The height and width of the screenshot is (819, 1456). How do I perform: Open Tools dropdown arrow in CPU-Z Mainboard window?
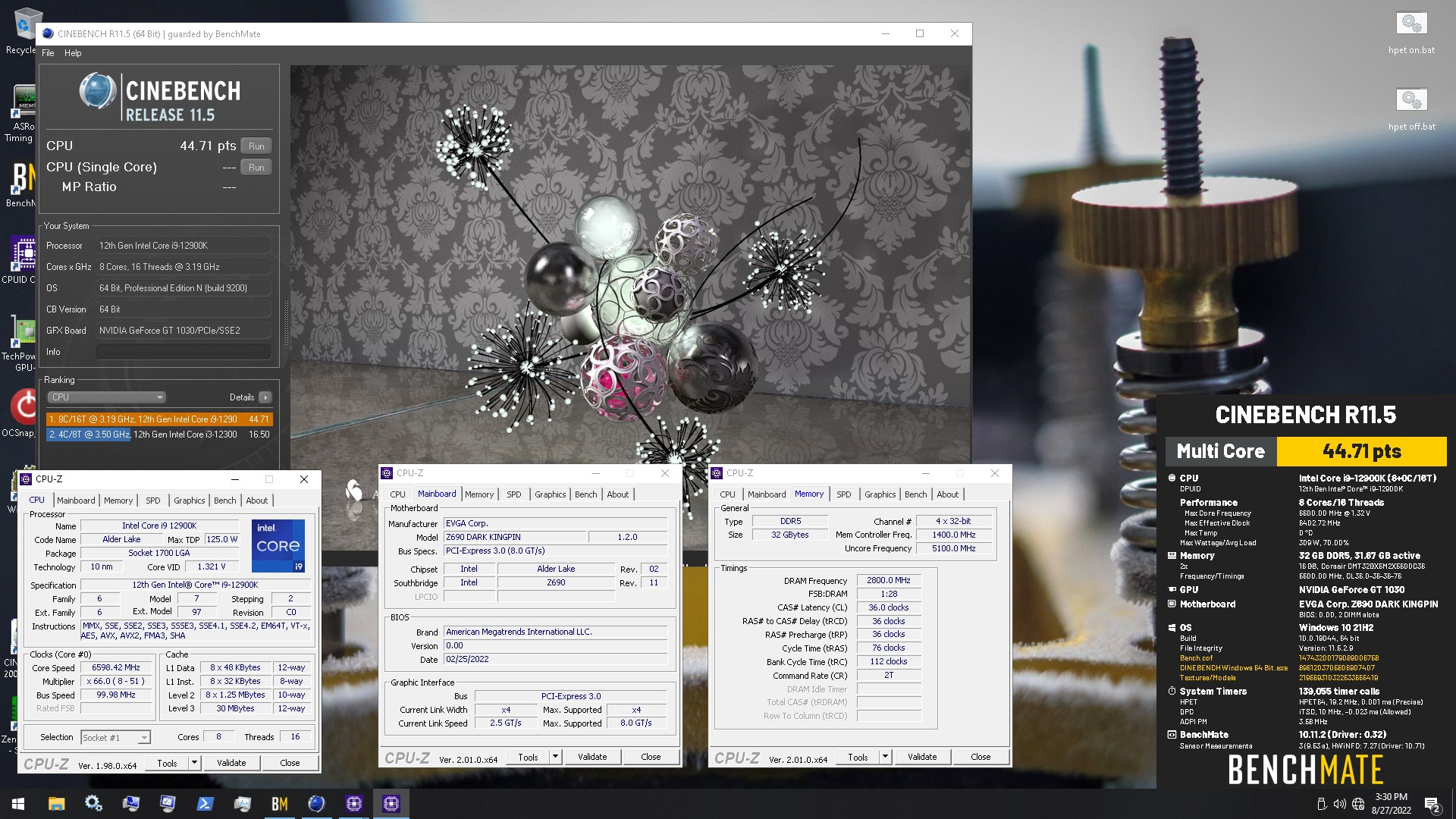(x=556, y=757)
